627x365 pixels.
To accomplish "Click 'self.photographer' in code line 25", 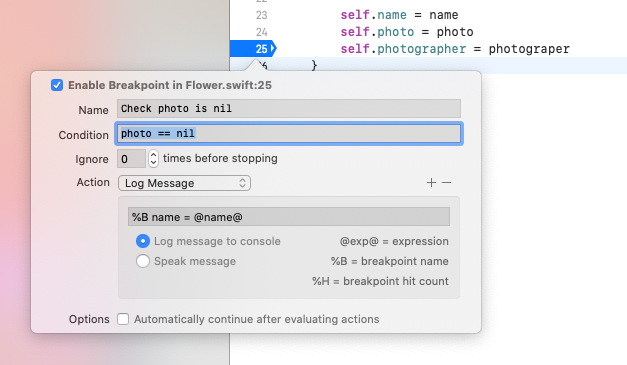I will [x=403, y=49].
